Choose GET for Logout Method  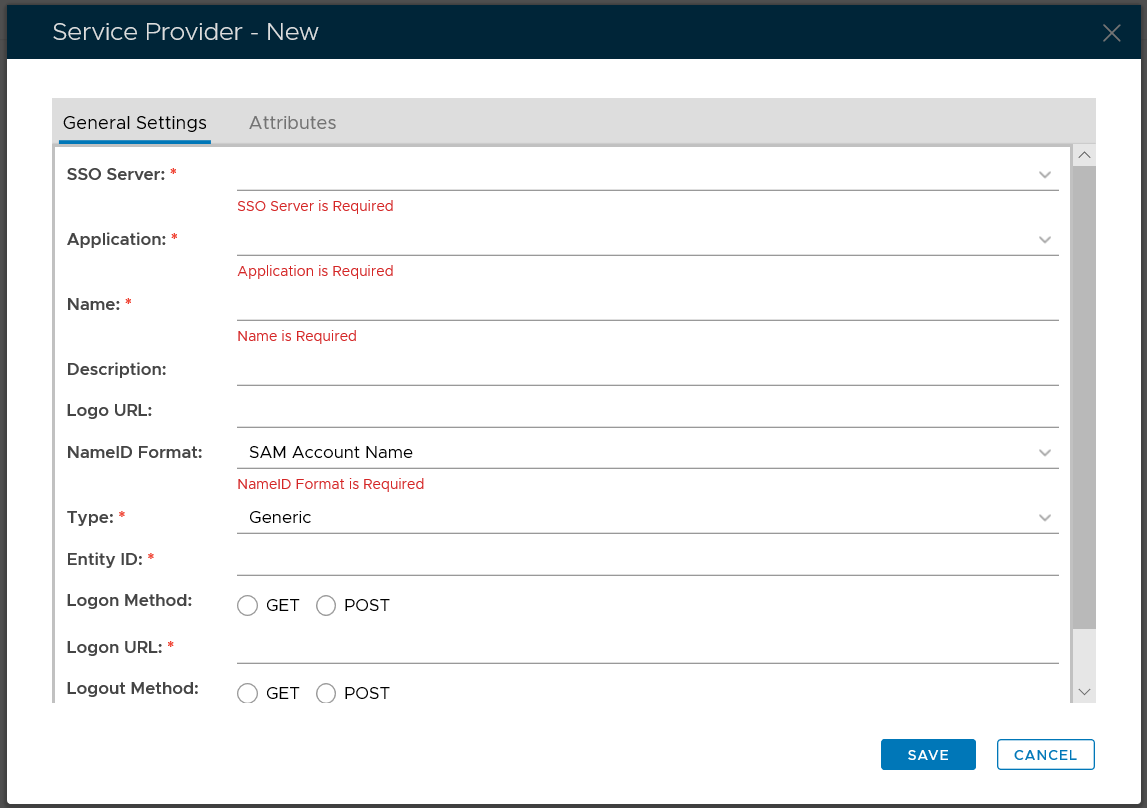click(248, 693)
